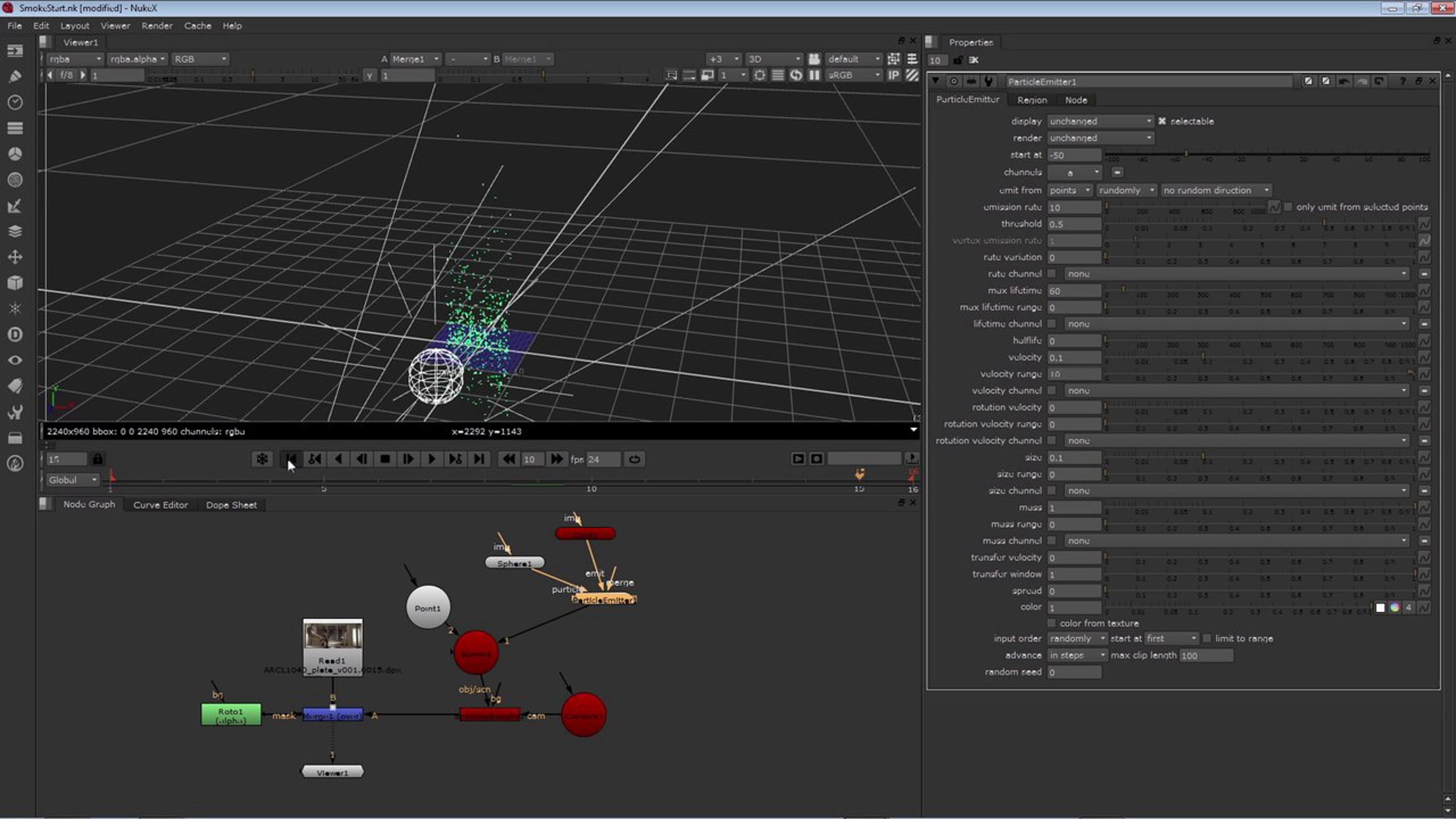Toggle the selectable checkbox
This screenshot has width=1456, height=819.
(x=1162, y=121)
